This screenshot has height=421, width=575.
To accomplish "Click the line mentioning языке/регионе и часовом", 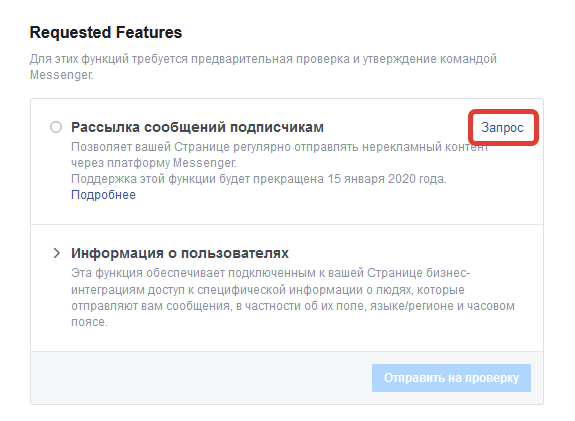I will [293, 306].
